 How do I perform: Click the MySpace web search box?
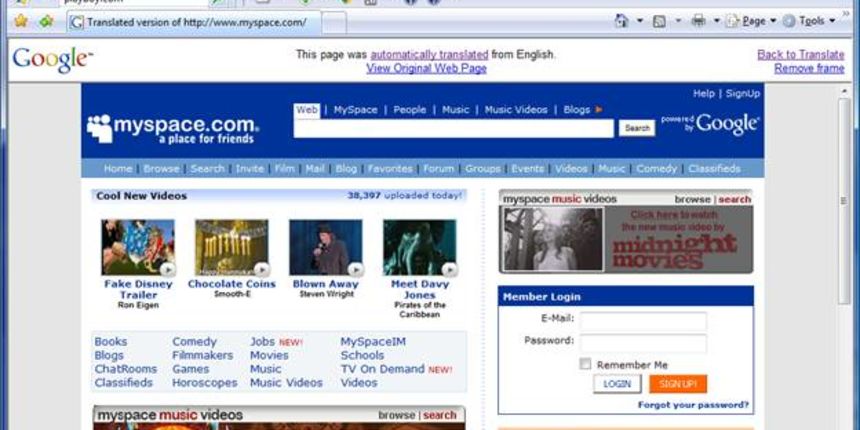click(453, 128)
